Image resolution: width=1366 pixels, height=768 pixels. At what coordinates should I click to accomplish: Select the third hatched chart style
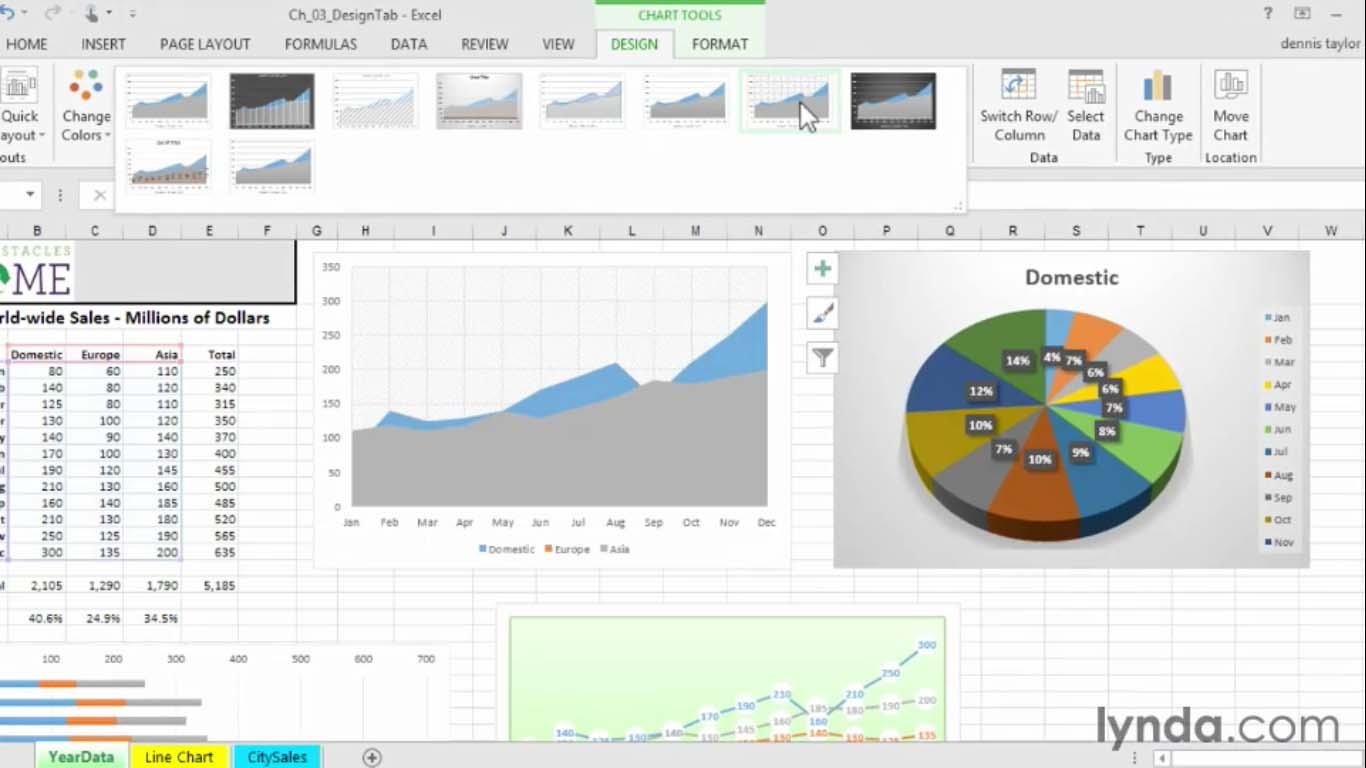376,101
